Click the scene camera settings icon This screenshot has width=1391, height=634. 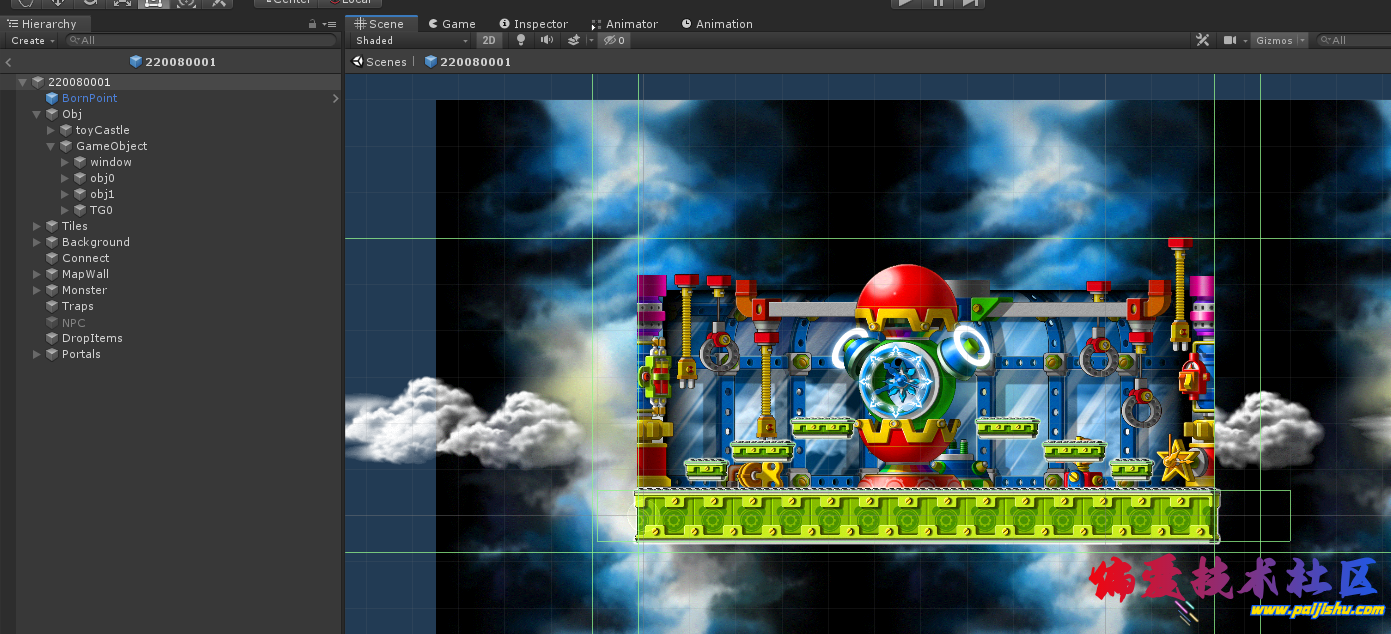[x=1232, y=40]
